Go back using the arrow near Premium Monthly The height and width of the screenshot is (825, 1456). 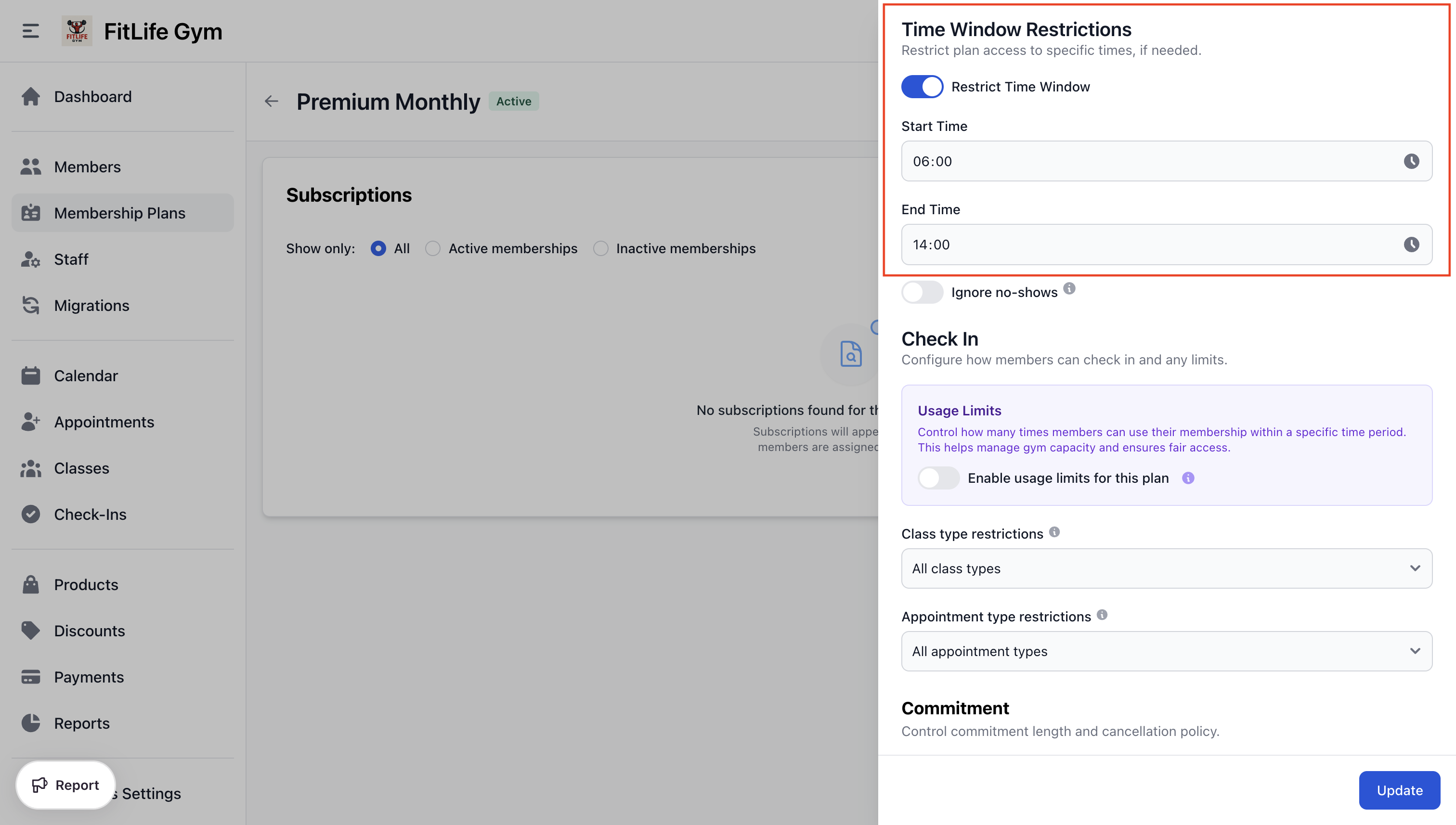click(x=272, y=101)
